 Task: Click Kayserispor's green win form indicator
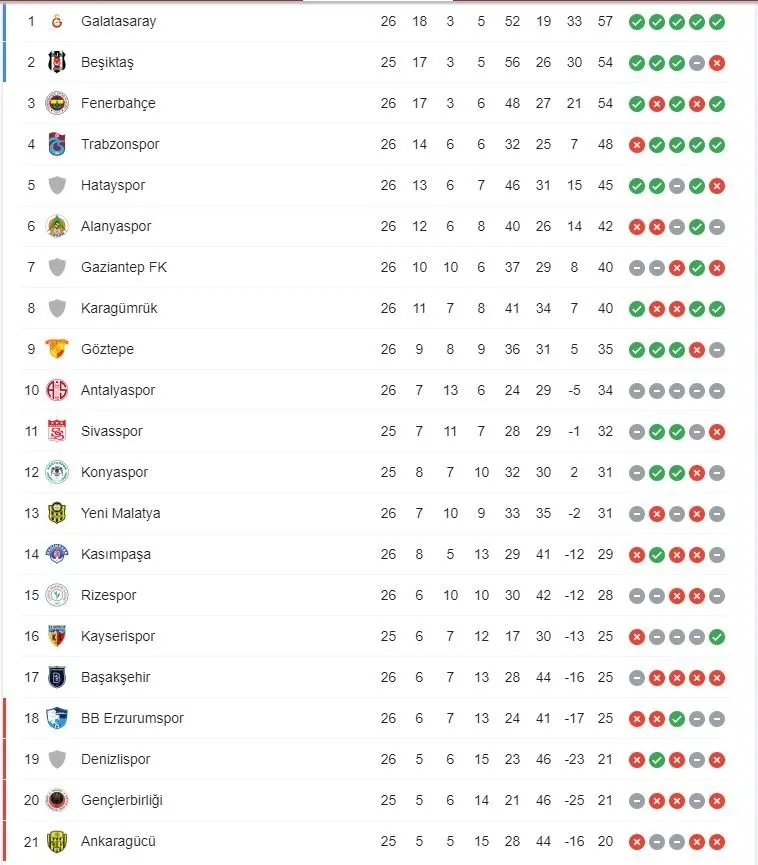click(717, 636)
